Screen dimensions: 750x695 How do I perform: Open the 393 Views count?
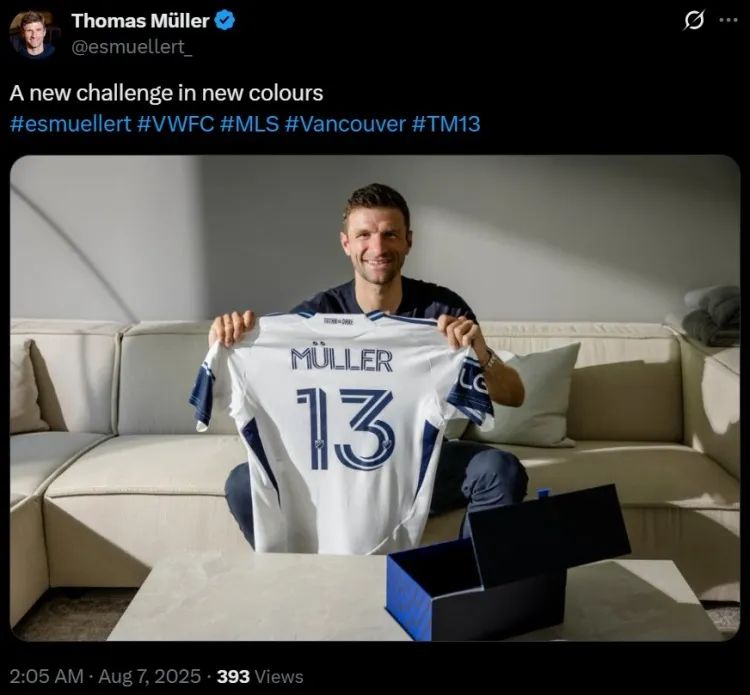pyautogui.click(x=260, y=676)
